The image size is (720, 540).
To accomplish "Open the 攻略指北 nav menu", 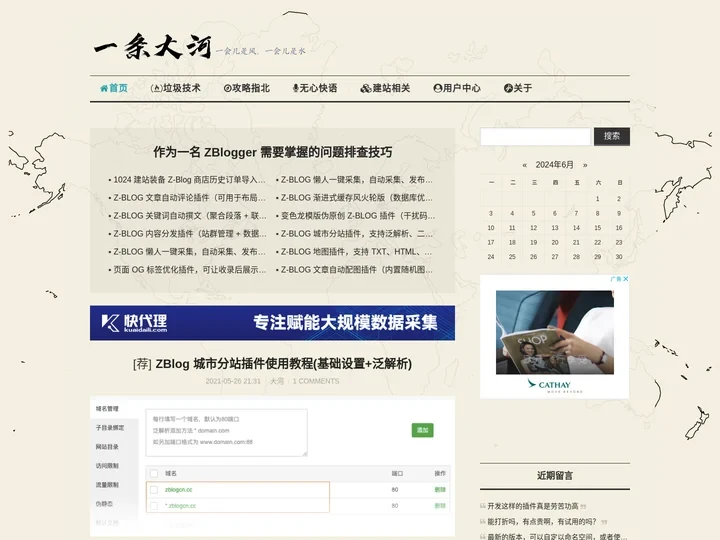I will click(x=247, y=88).
